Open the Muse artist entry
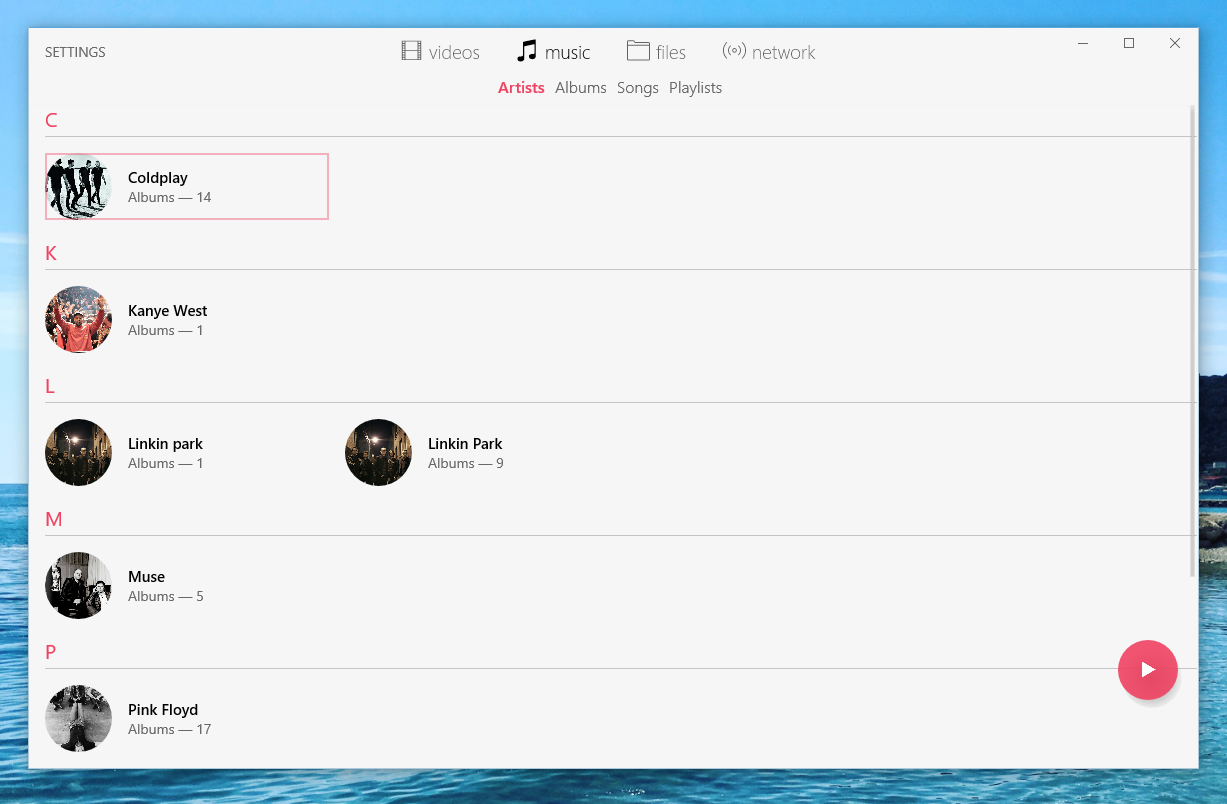The width and height of the screenshot is (1227, 804). (146, 585)
